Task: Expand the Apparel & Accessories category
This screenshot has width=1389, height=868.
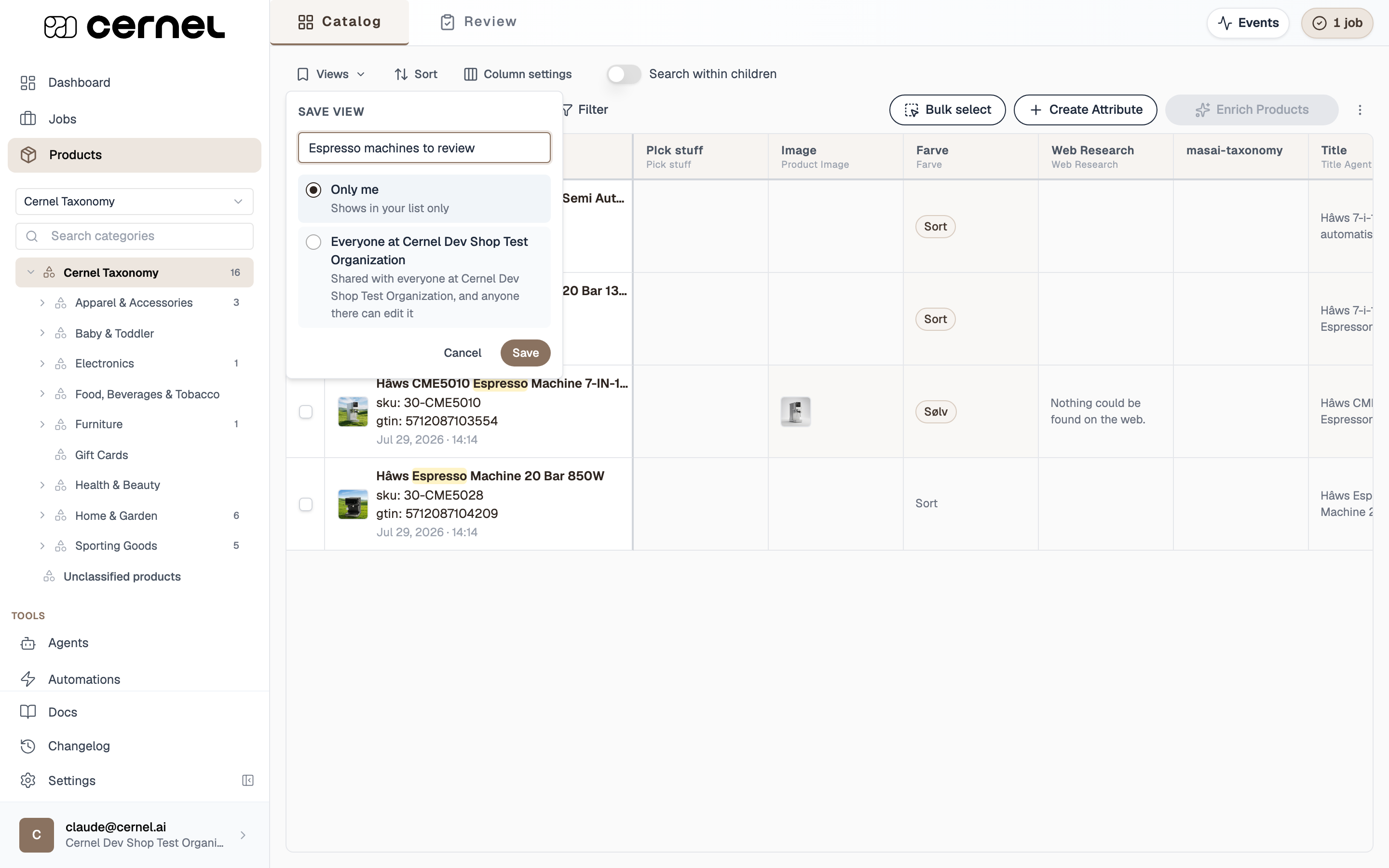Action: click(42, 302)
